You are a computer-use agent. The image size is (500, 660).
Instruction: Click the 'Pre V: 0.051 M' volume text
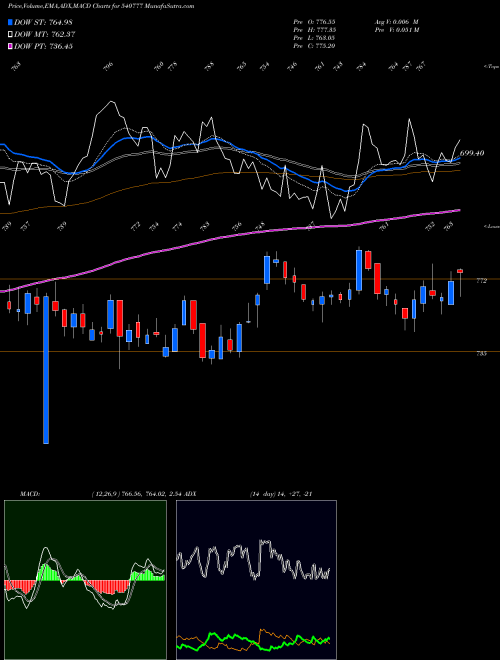click(396, 29)
